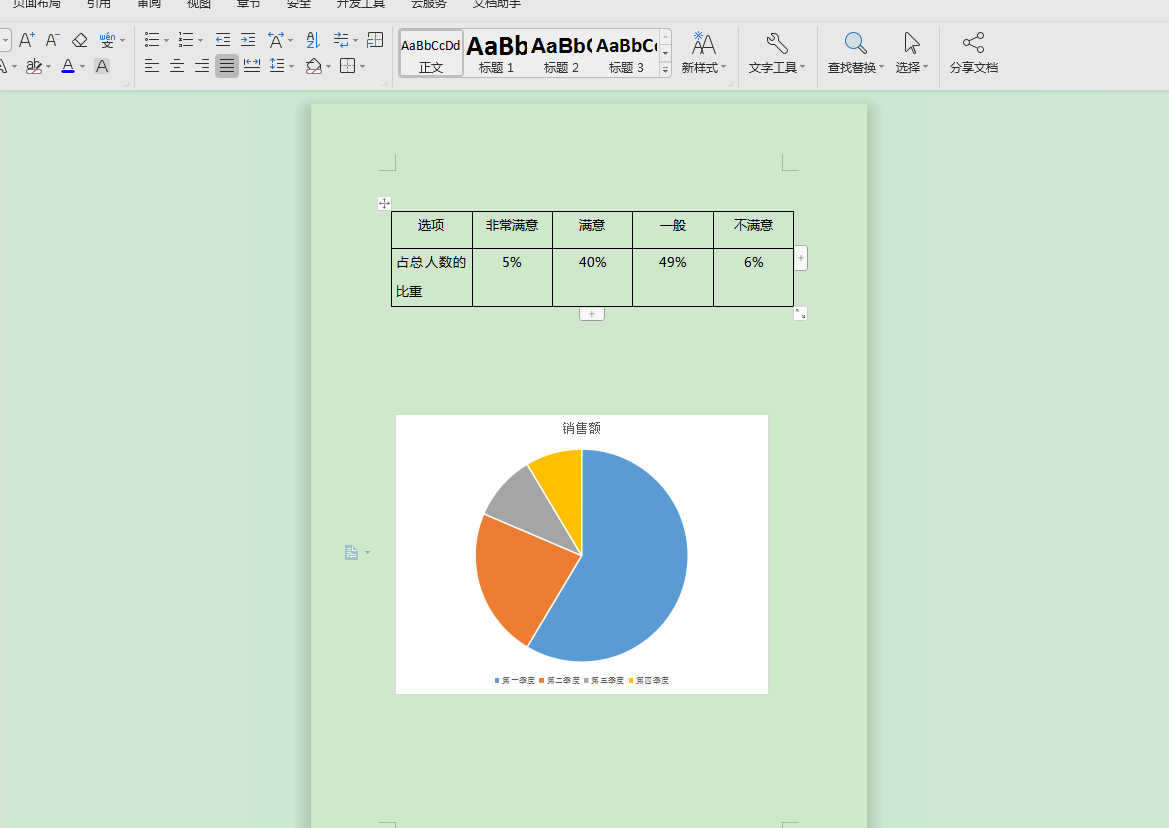Click the text highlight ab icon
The width and height of the screenshot is (1169, 828).
(34, 66)
